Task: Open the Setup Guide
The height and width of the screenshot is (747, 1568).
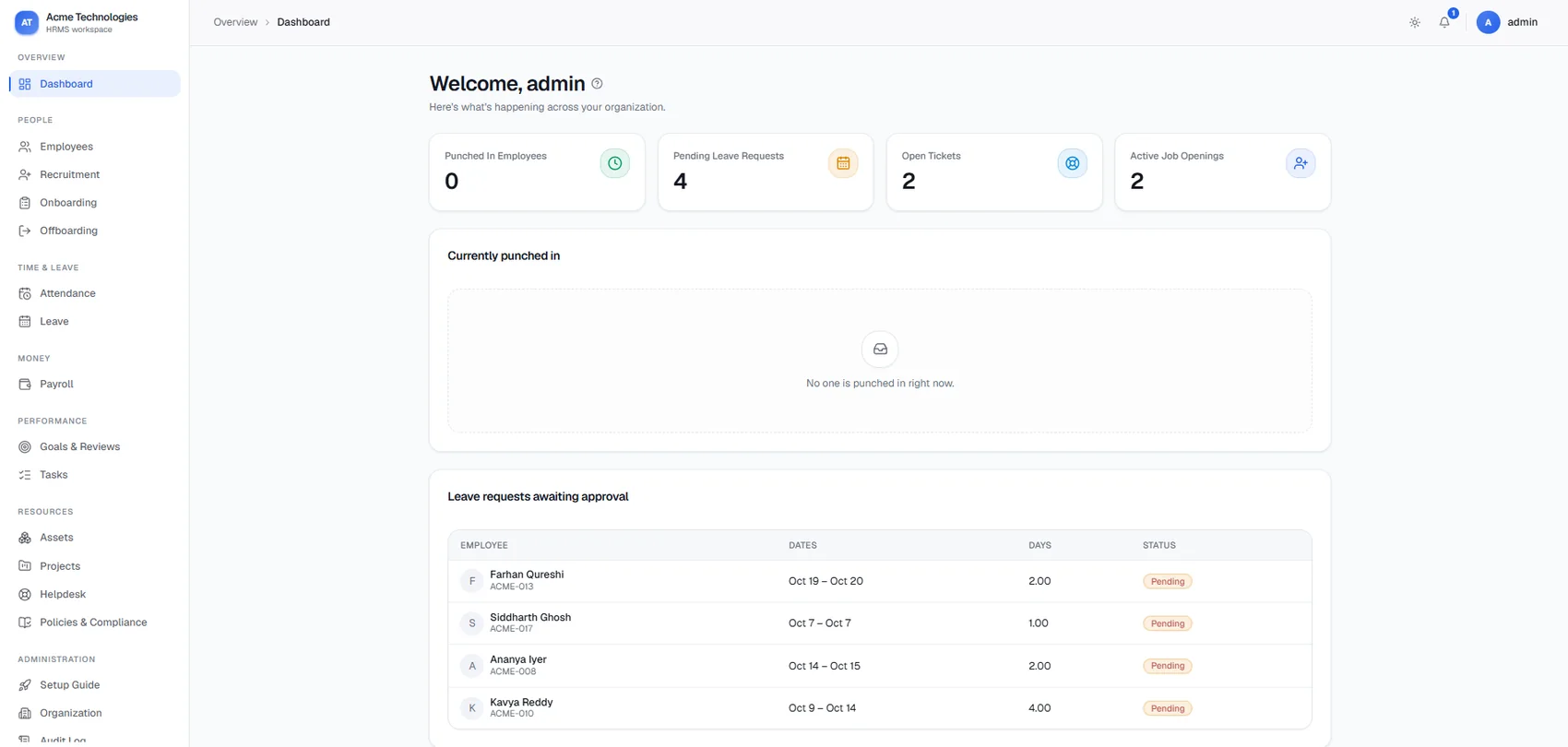Action: click(x=95, y=685)
